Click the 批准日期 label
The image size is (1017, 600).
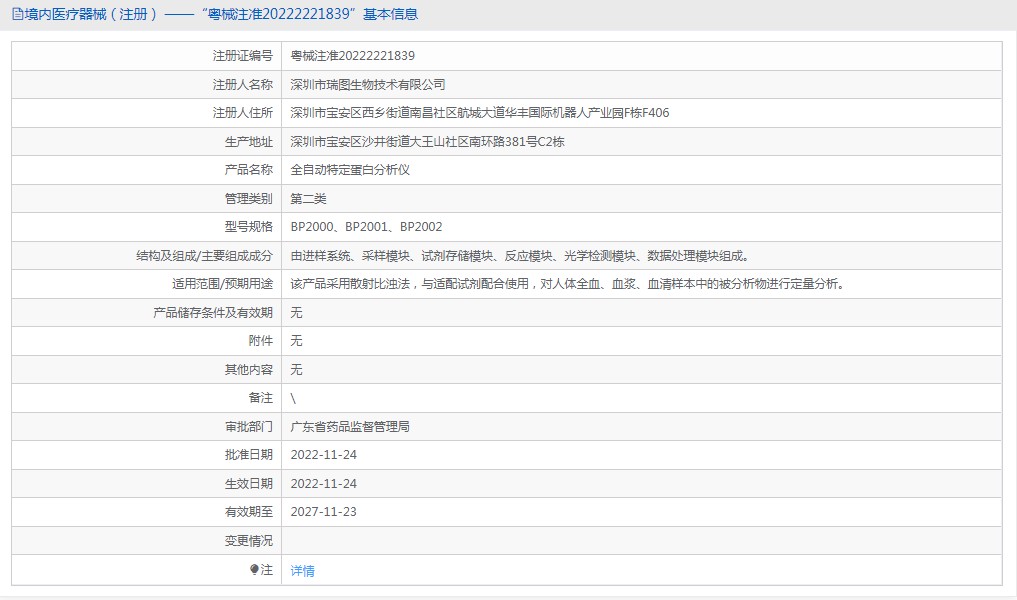point(249,455)
